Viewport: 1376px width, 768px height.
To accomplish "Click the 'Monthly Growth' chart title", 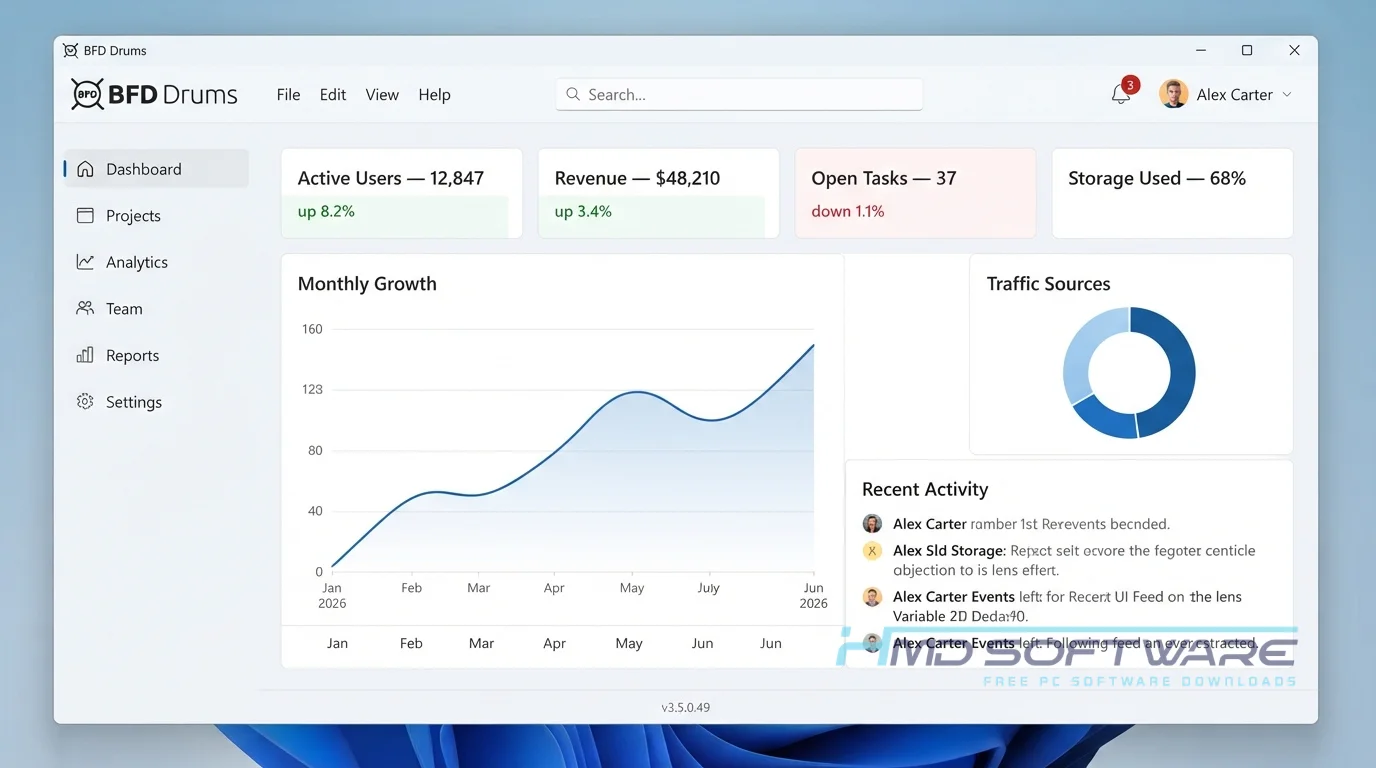I will pos(367,283).
